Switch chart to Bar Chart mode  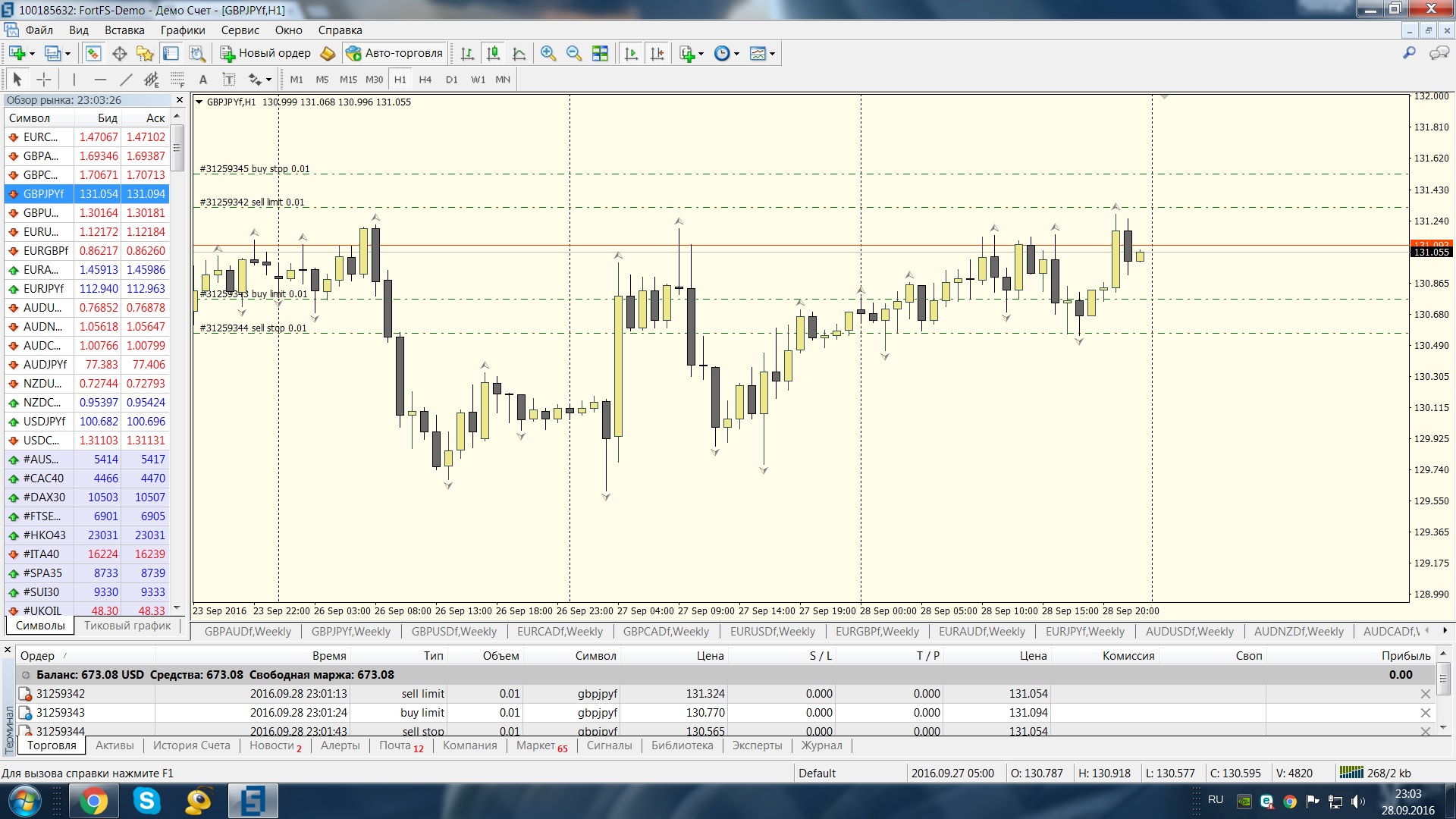coord(467,53)
